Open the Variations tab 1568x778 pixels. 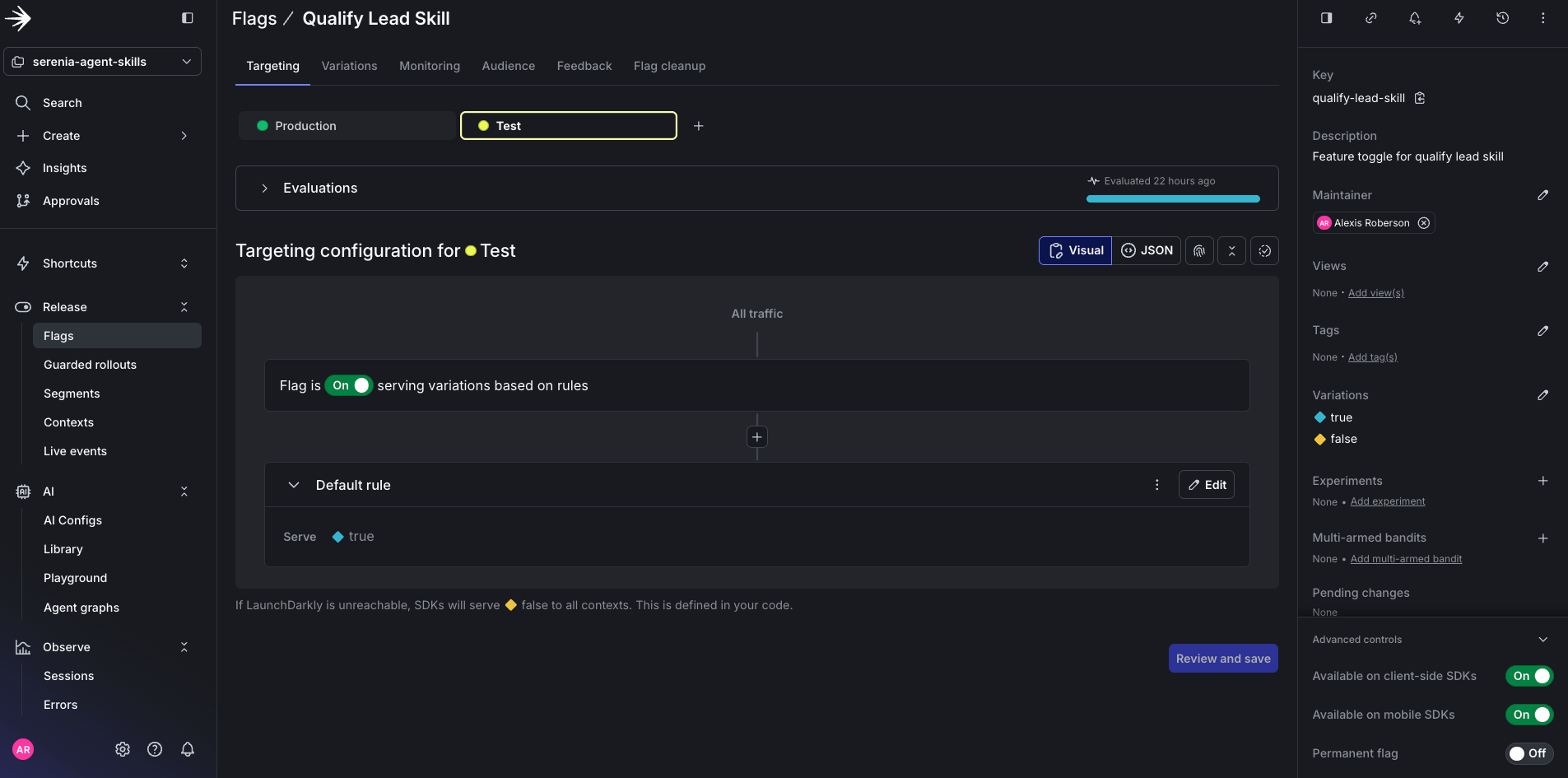pos(349,66)
